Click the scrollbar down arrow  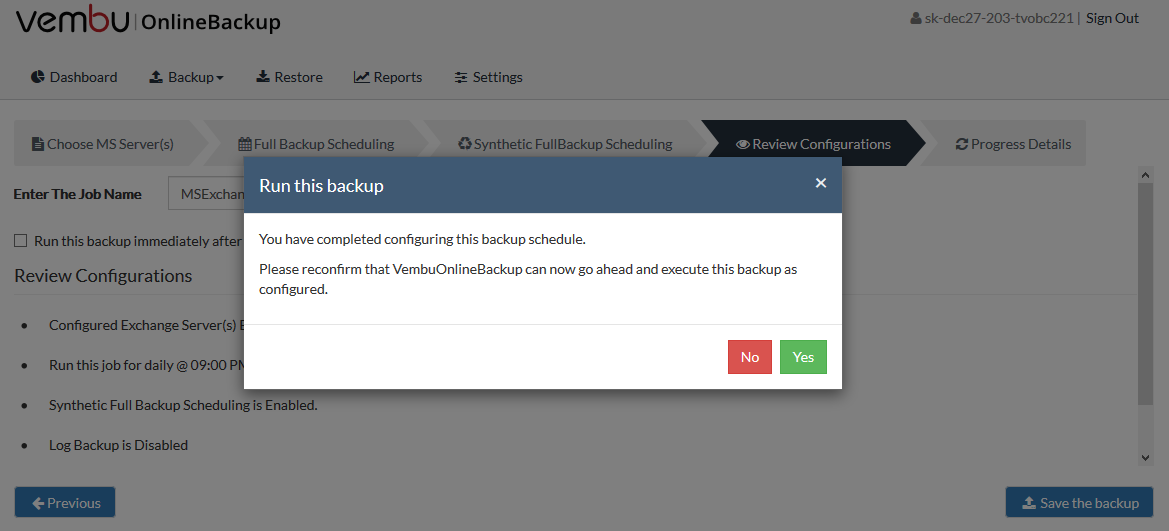pos(1146,458)
